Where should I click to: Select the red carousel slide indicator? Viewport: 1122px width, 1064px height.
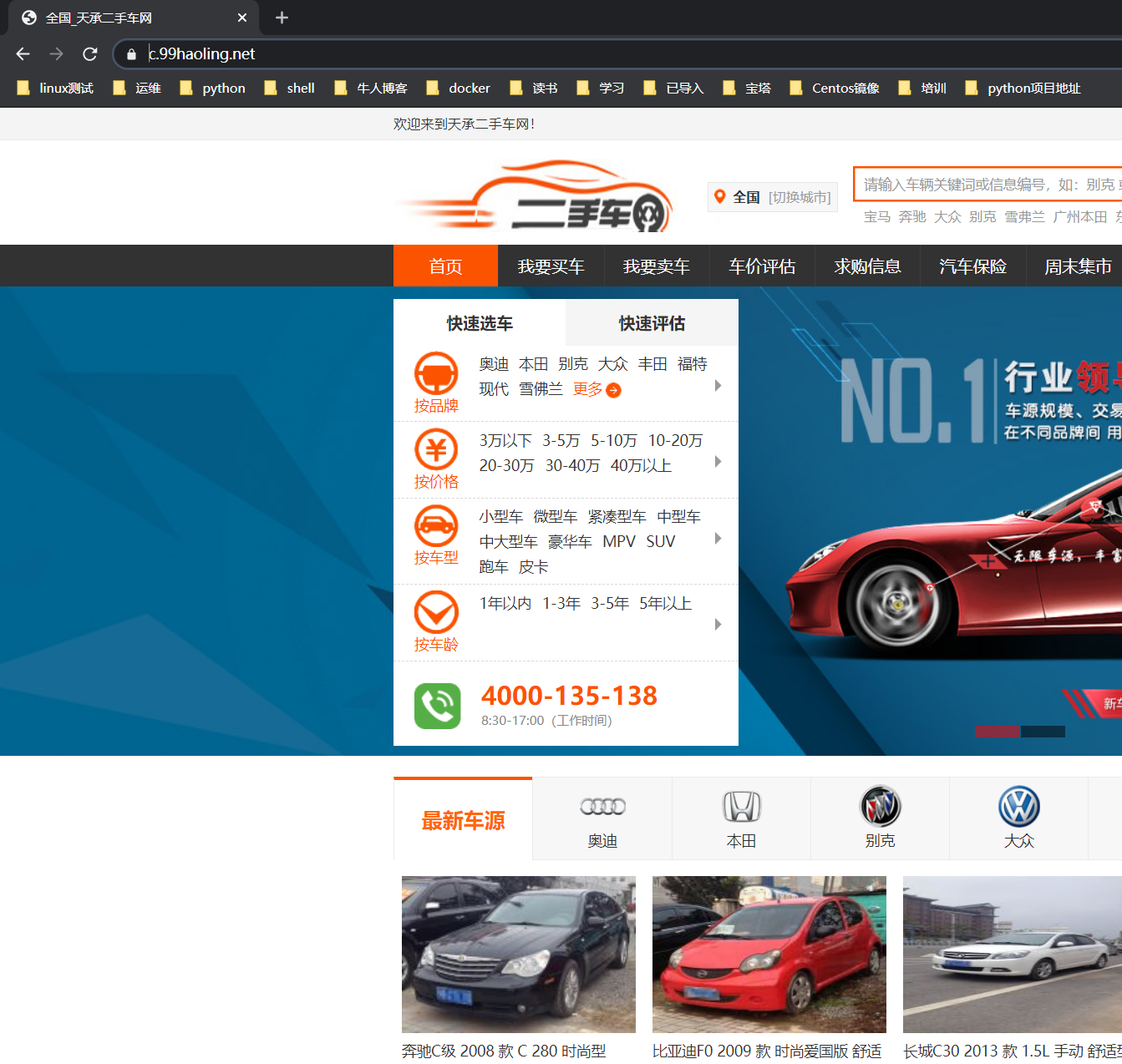pos(998,732)
